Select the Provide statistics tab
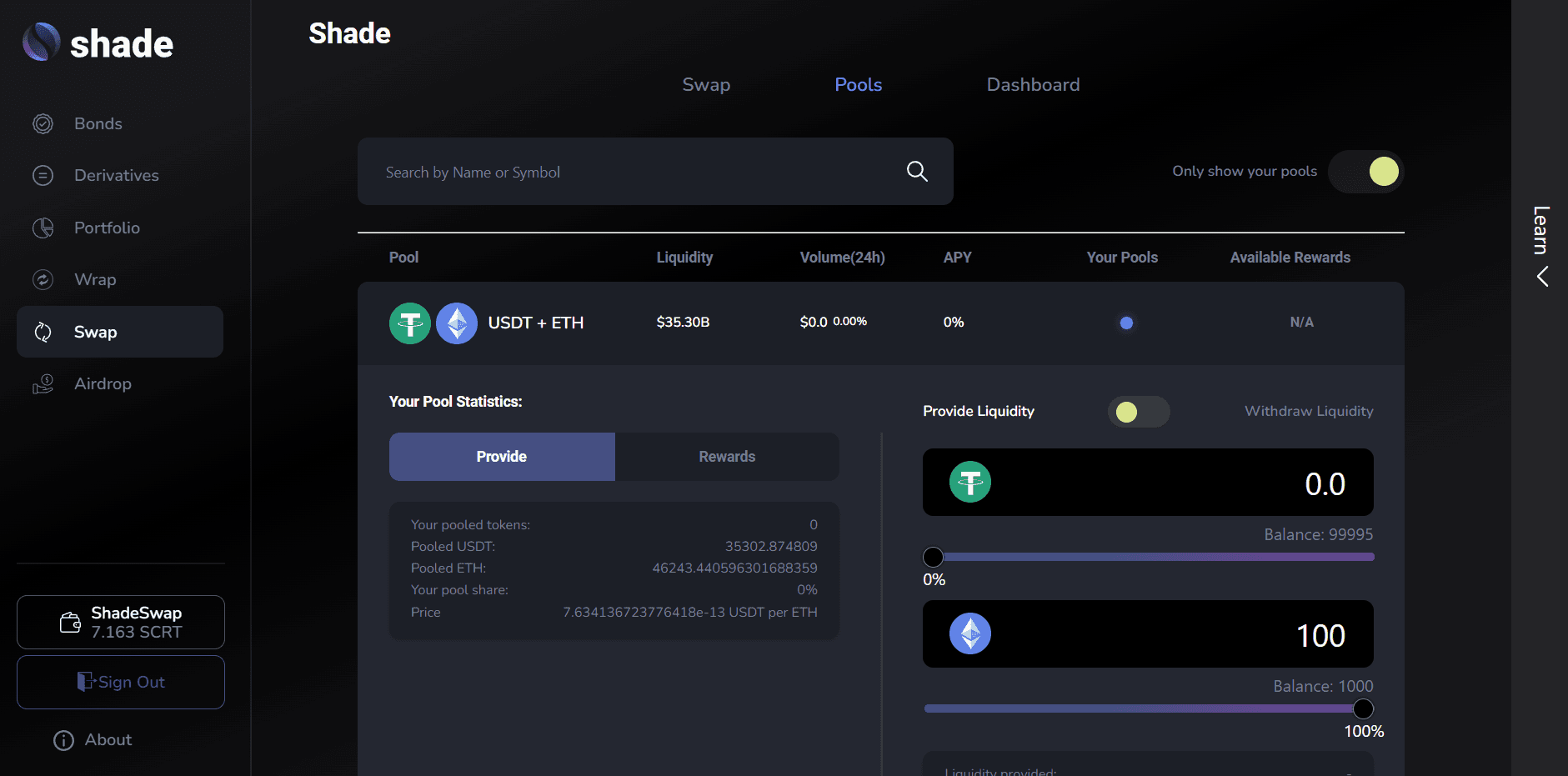This screenshot has width=1568, height=776. (502, 457)
